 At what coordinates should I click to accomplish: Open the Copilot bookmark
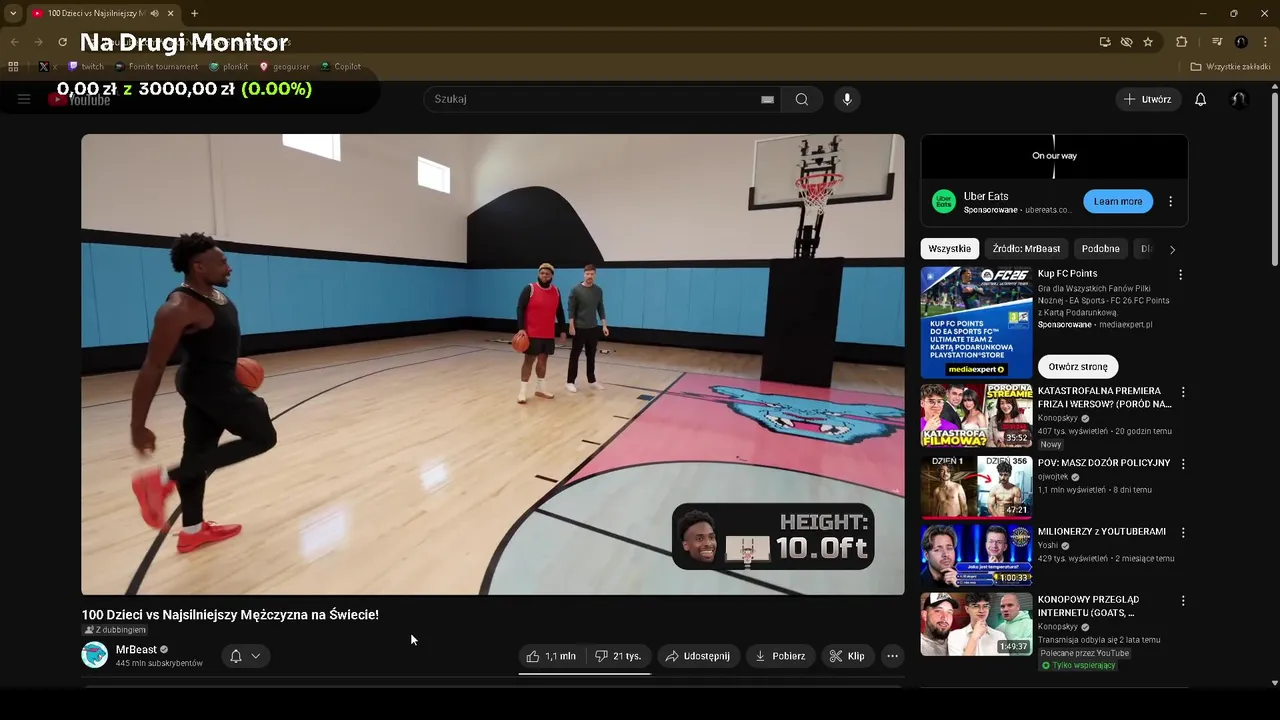tap(341, 67)
